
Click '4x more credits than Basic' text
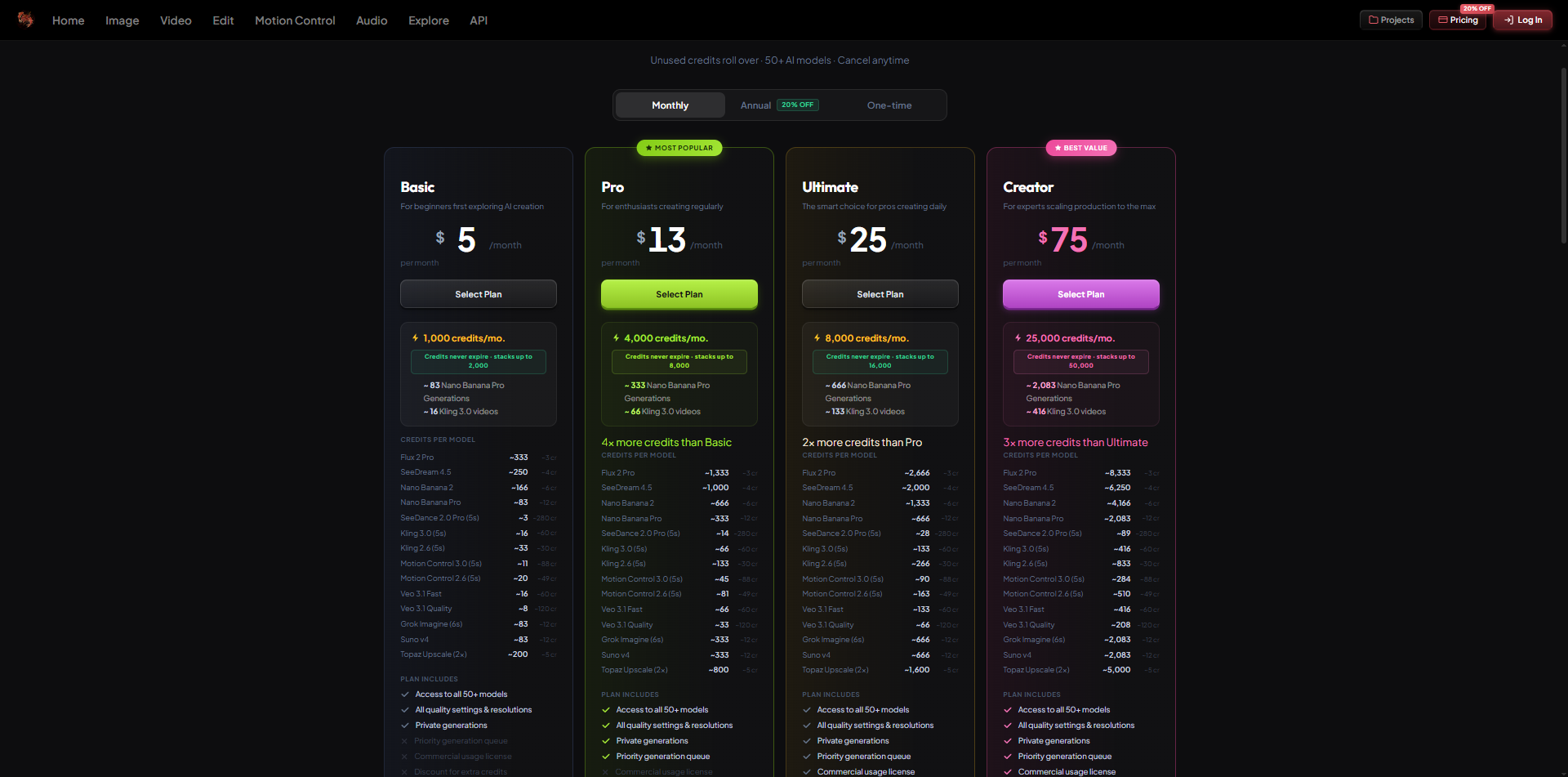[x=666, y=442]
